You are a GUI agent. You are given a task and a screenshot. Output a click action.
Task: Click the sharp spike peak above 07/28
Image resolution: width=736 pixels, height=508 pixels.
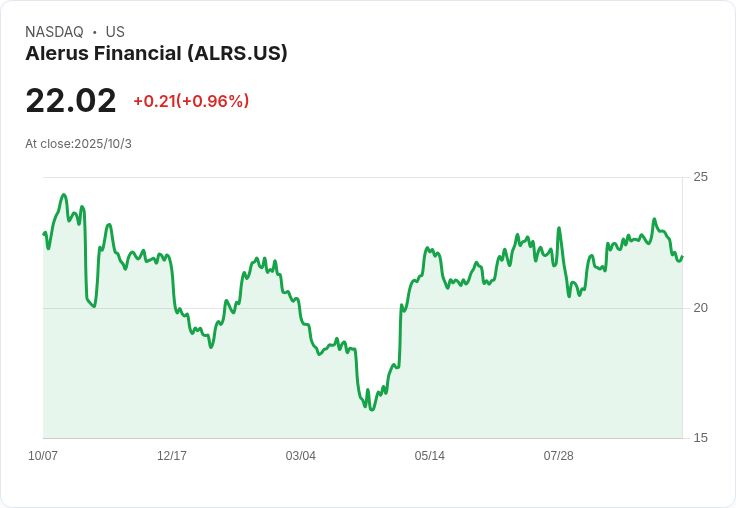559,228
